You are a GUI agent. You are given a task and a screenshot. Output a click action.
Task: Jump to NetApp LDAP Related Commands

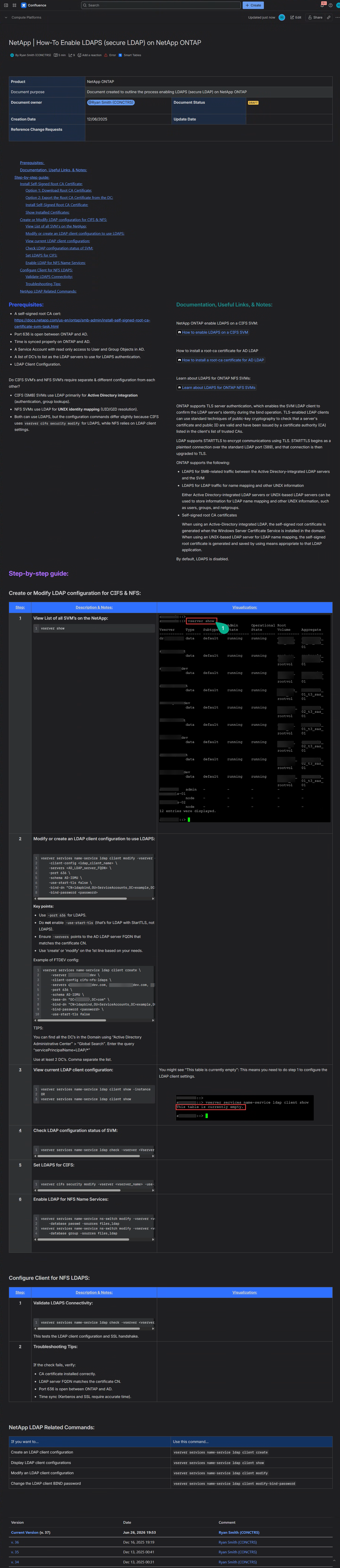pyautogui.click(x=48, y=291)
